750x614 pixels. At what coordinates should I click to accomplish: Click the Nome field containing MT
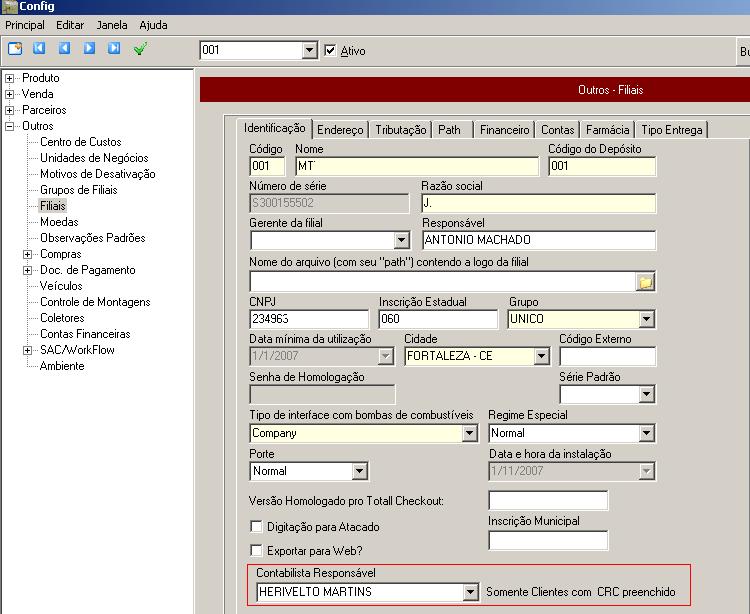tap(417, 166)
